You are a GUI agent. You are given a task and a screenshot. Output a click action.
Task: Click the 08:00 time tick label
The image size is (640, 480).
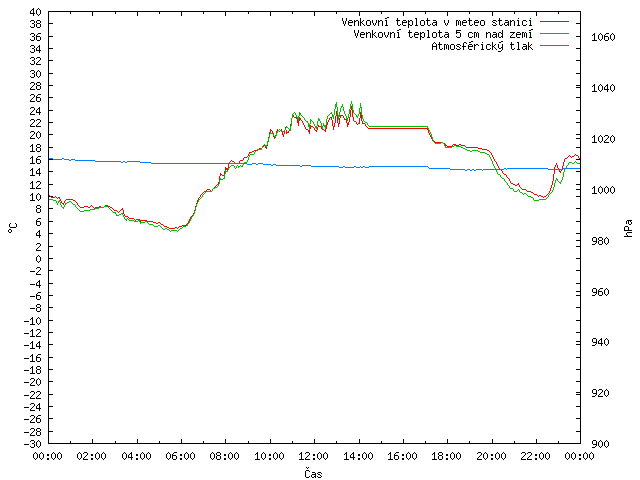click(225, 456)
